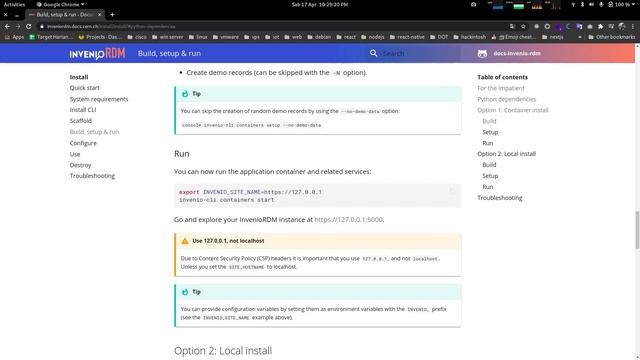640x360 pixels.
Task: Select 'Use' in left navigation
Action: [x=75, y=154]
